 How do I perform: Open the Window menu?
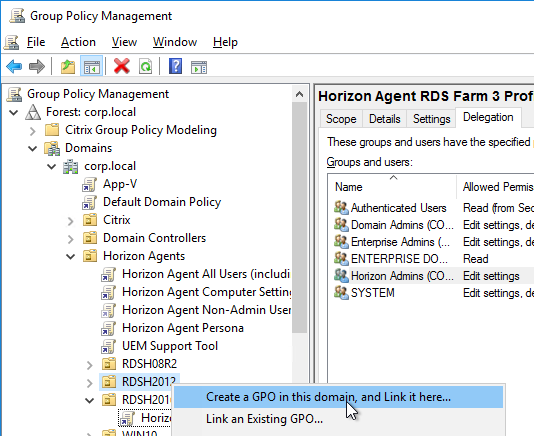[x=175, y=42]
